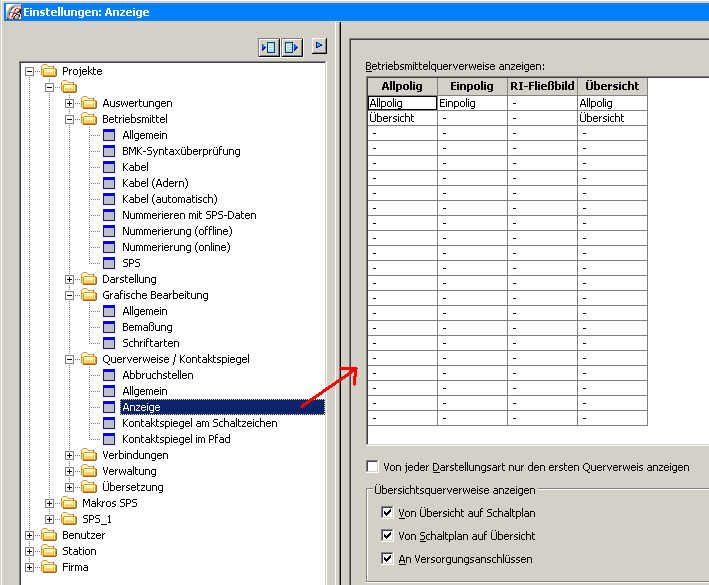Click the application icon in title bar
Image resolution: width=709 pixels, height=585 pixels.
[x=13, y=12]
